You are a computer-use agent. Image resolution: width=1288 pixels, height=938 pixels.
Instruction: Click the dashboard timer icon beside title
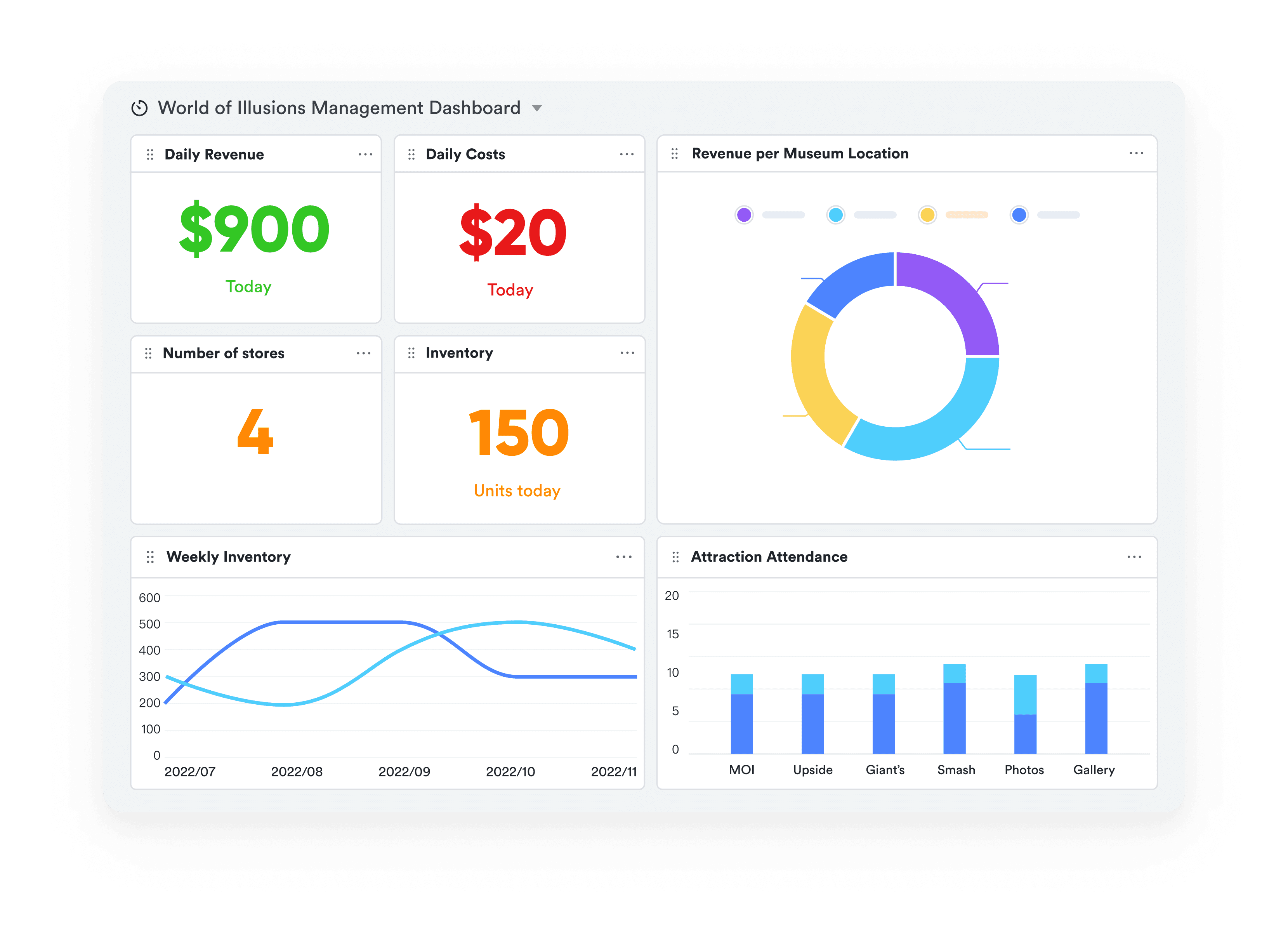tap(139, 108)
